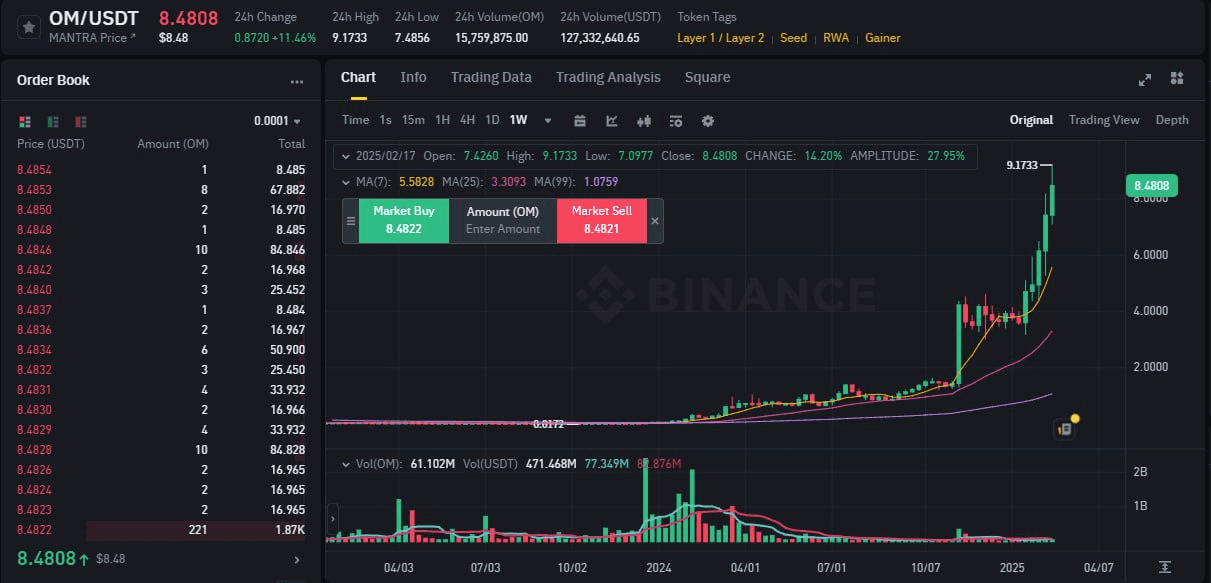Select the 8.4846 ask price row

[161, 250]
